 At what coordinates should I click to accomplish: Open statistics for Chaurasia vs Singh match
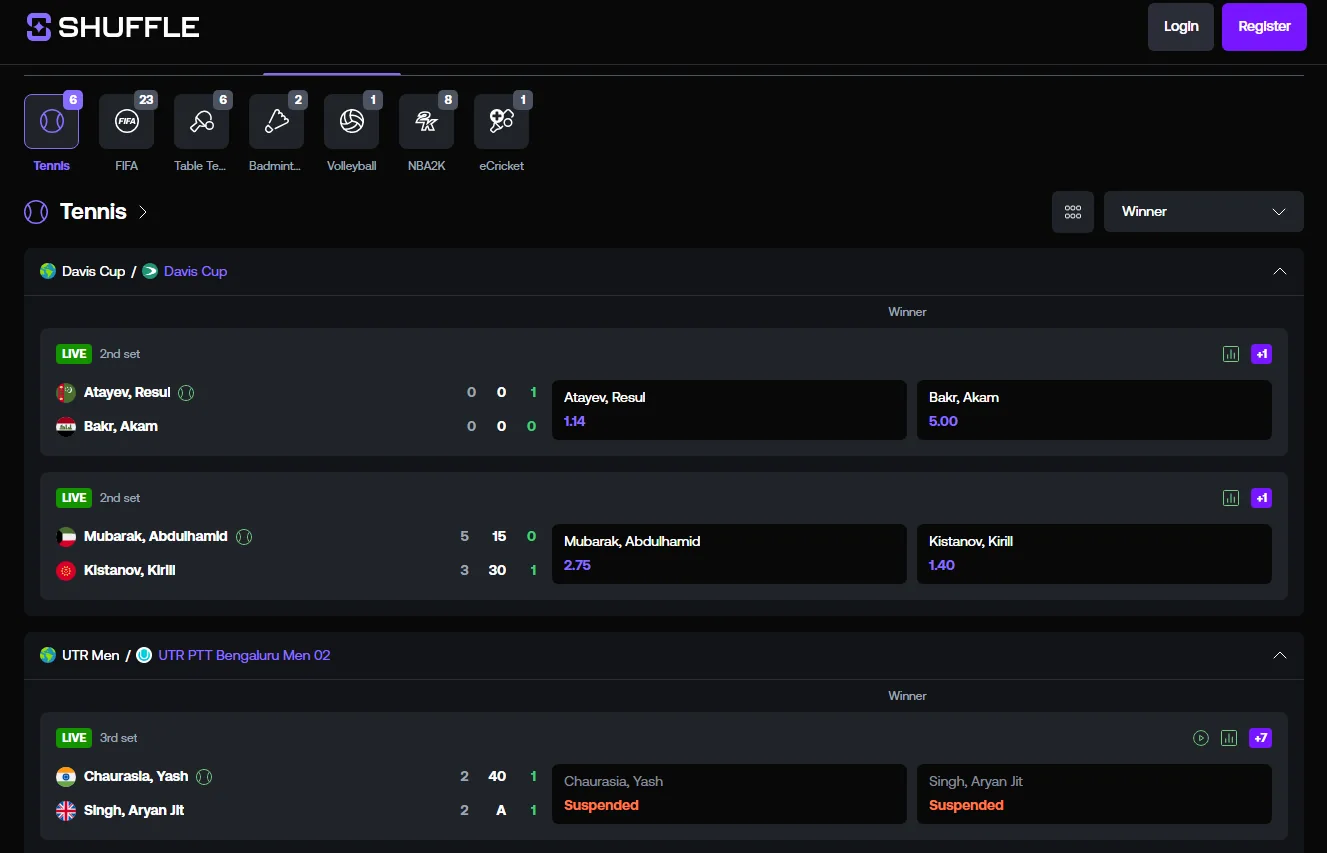1229,738
